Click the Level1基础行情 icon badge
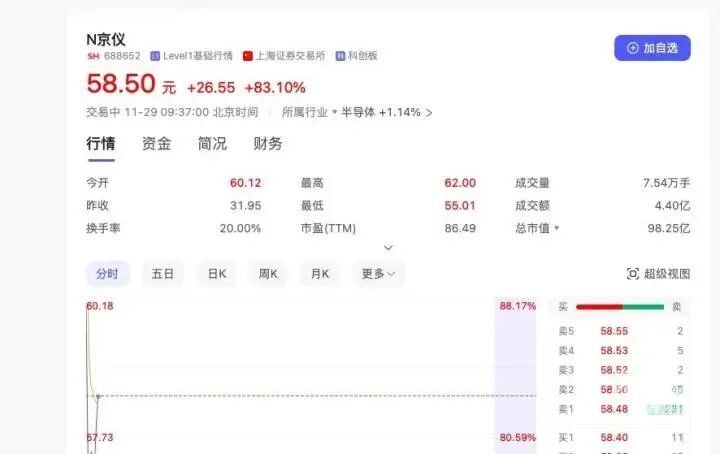 155,56
